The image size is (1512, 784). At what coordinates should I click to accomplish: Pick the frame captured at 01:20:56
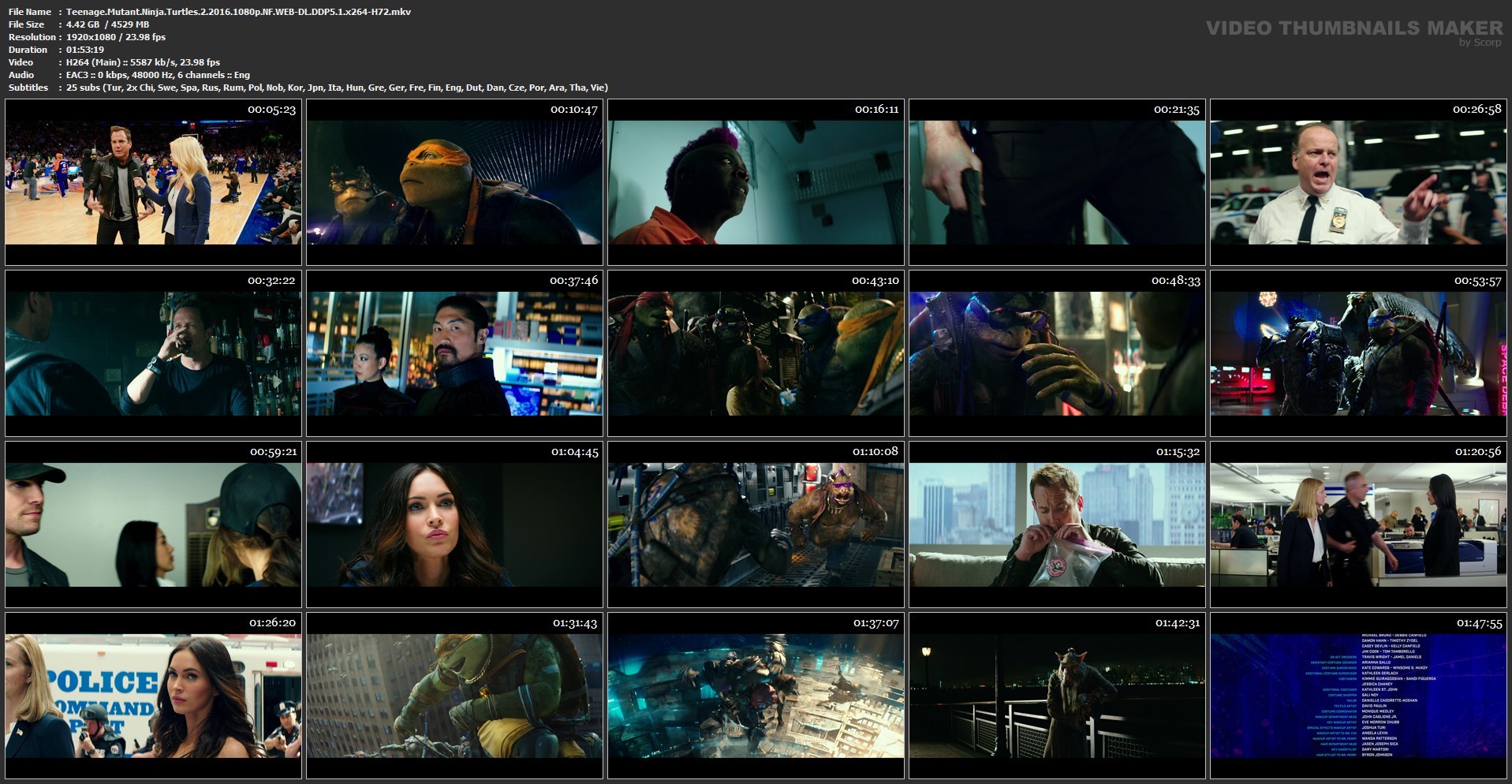tap(1358, 525)
